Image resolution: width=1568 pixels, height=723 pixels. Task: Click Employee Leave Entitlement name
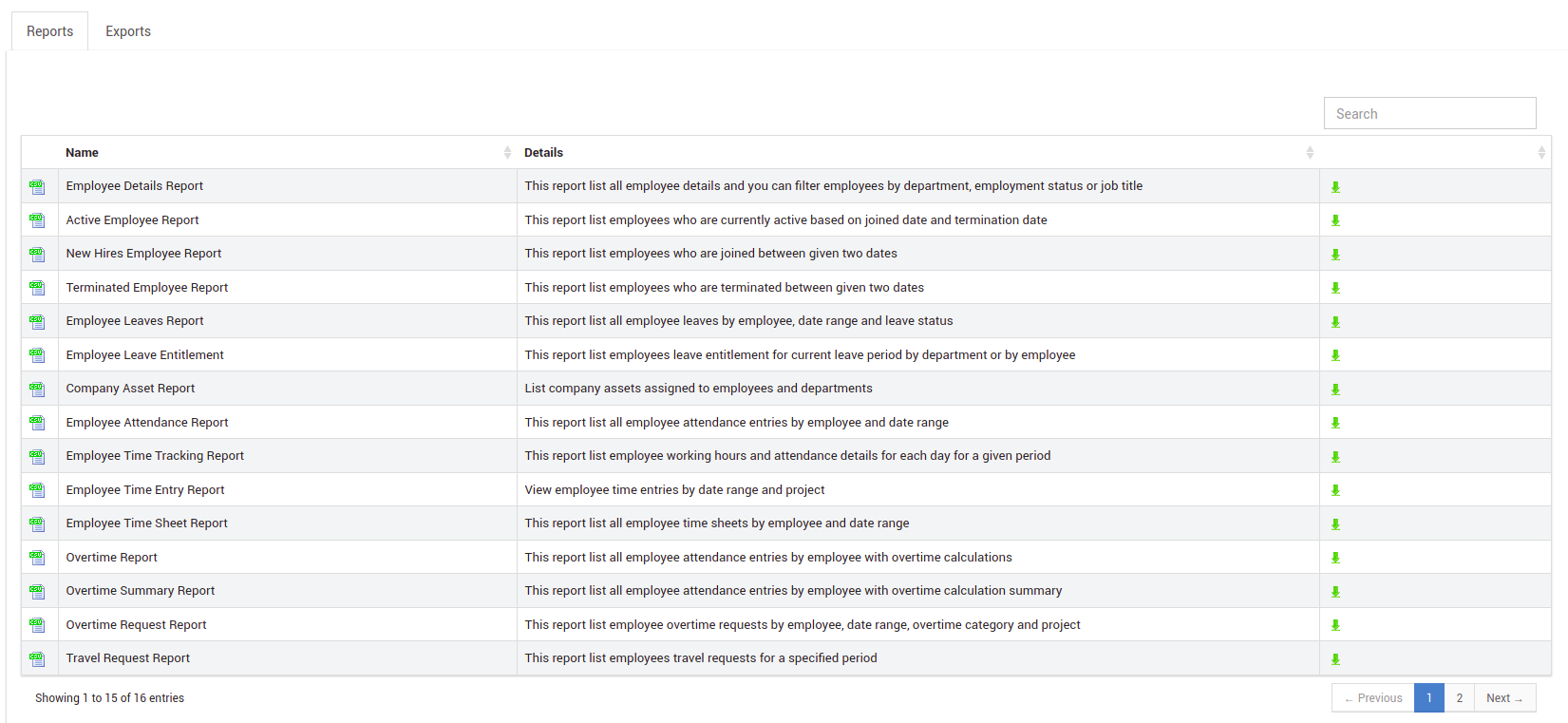coord(145,355)
